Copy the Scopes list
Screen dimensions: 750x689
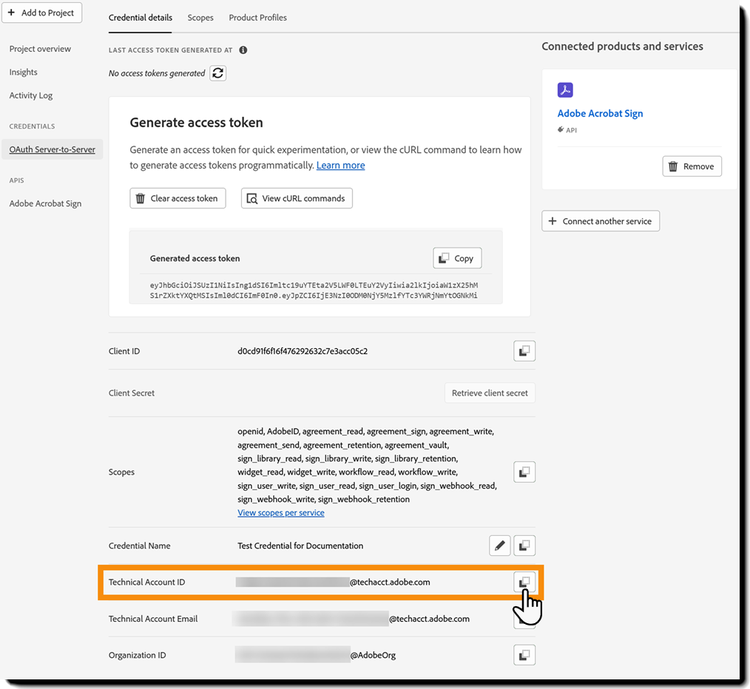click(x=525, y=472)
